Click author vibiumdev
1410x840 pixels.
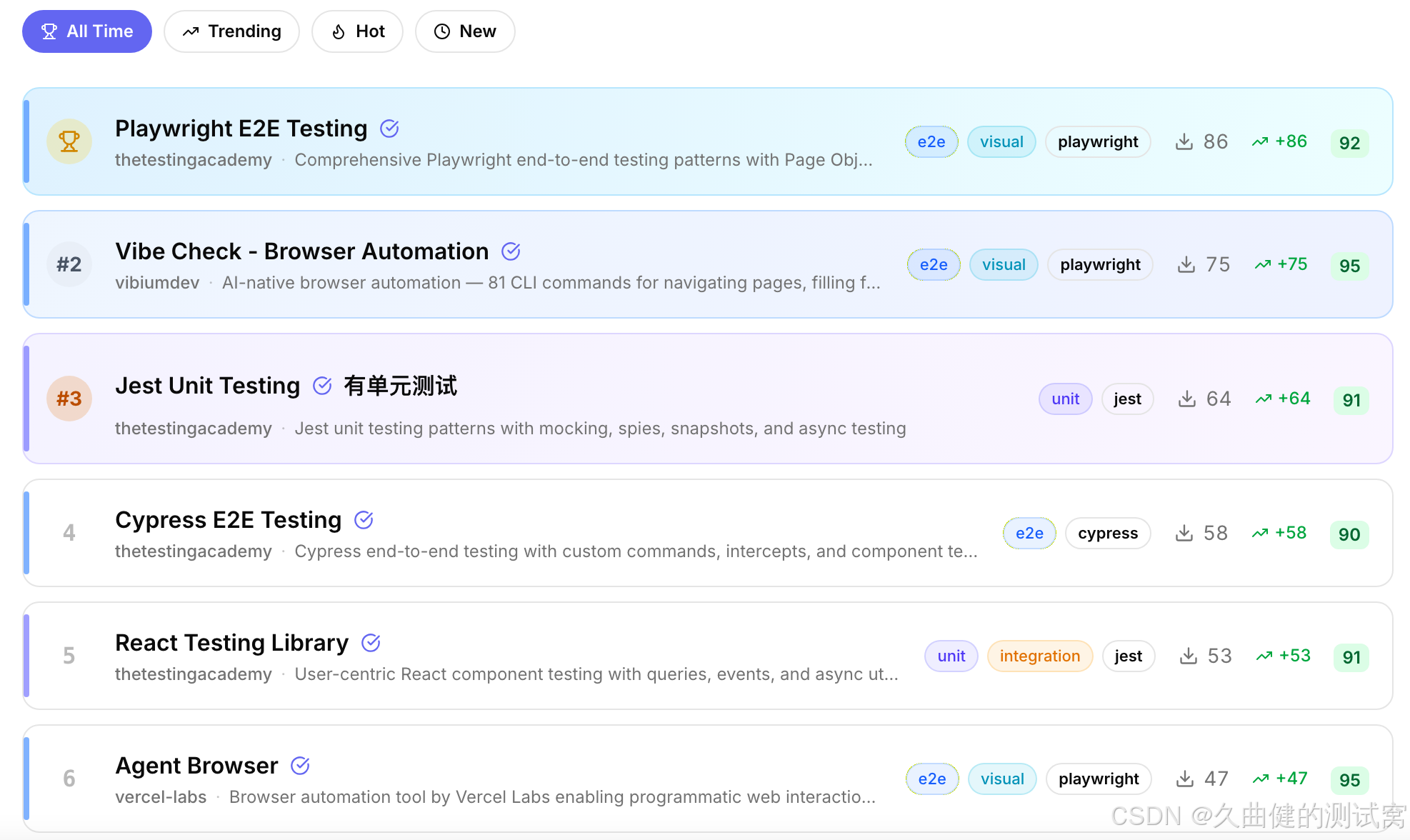pyautogui.click(x=157, y=283)
